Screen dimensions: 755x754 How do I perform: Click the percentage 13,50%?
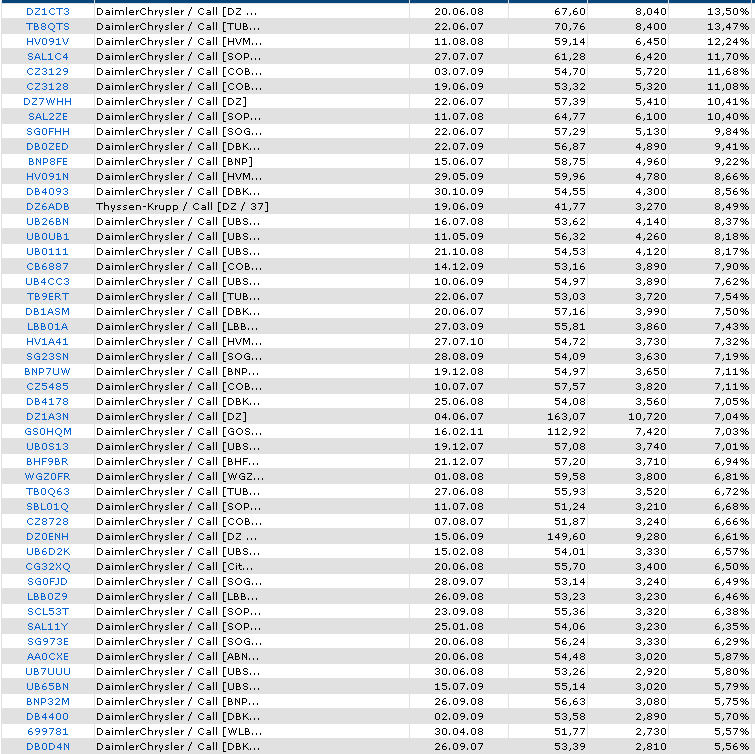tap(728, 12)
